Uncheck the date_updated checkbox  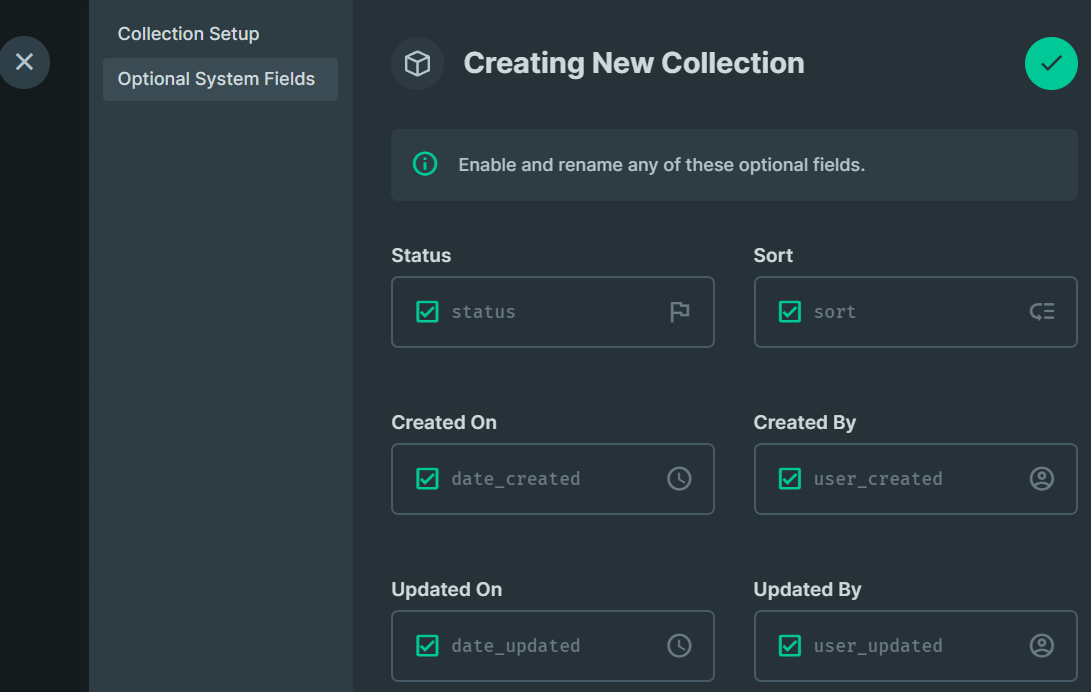tap(427, 646)
